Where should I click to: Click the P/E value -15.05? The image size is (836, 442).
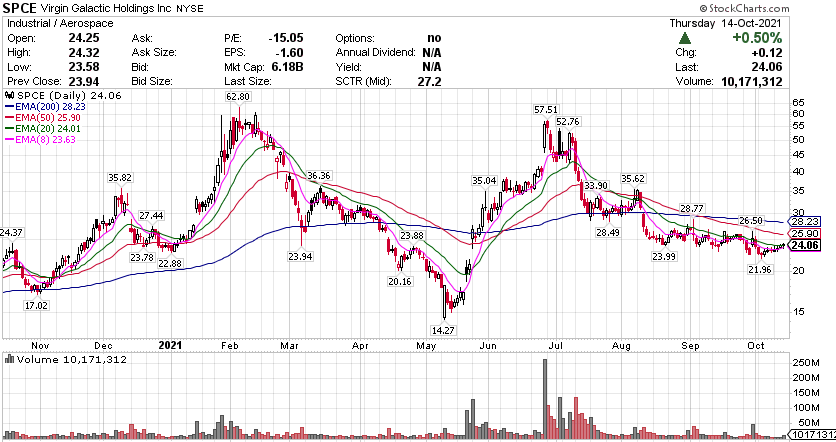(286, 38)
